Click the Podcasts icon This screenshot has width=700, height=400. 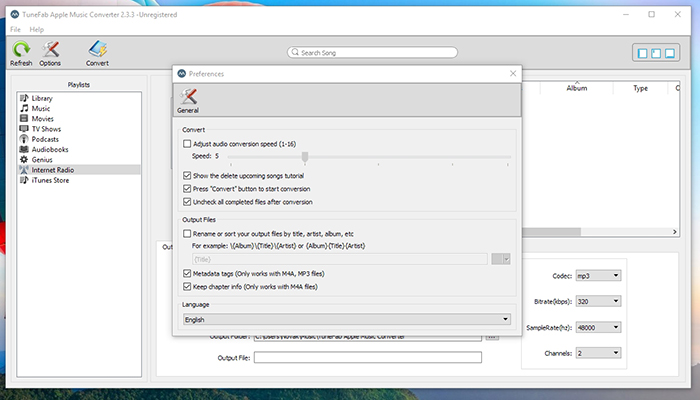tap(24, 139)
